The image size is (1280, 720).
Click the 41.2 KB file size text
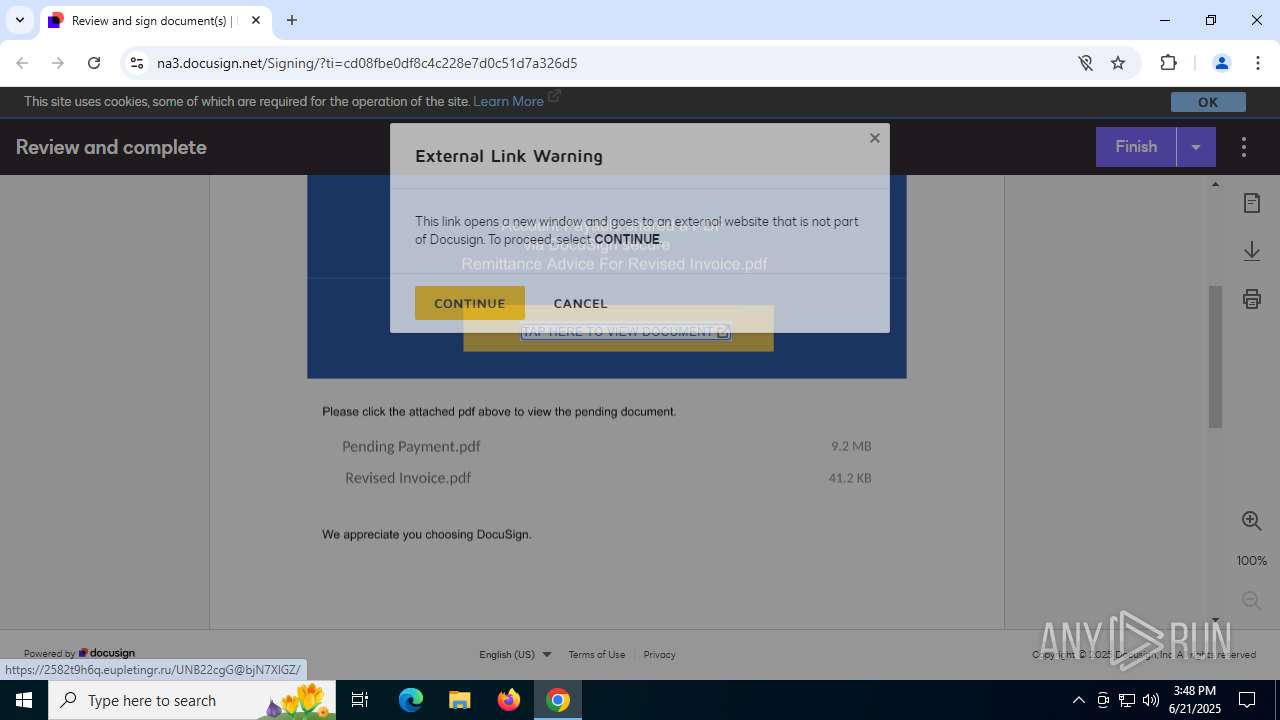850,478
